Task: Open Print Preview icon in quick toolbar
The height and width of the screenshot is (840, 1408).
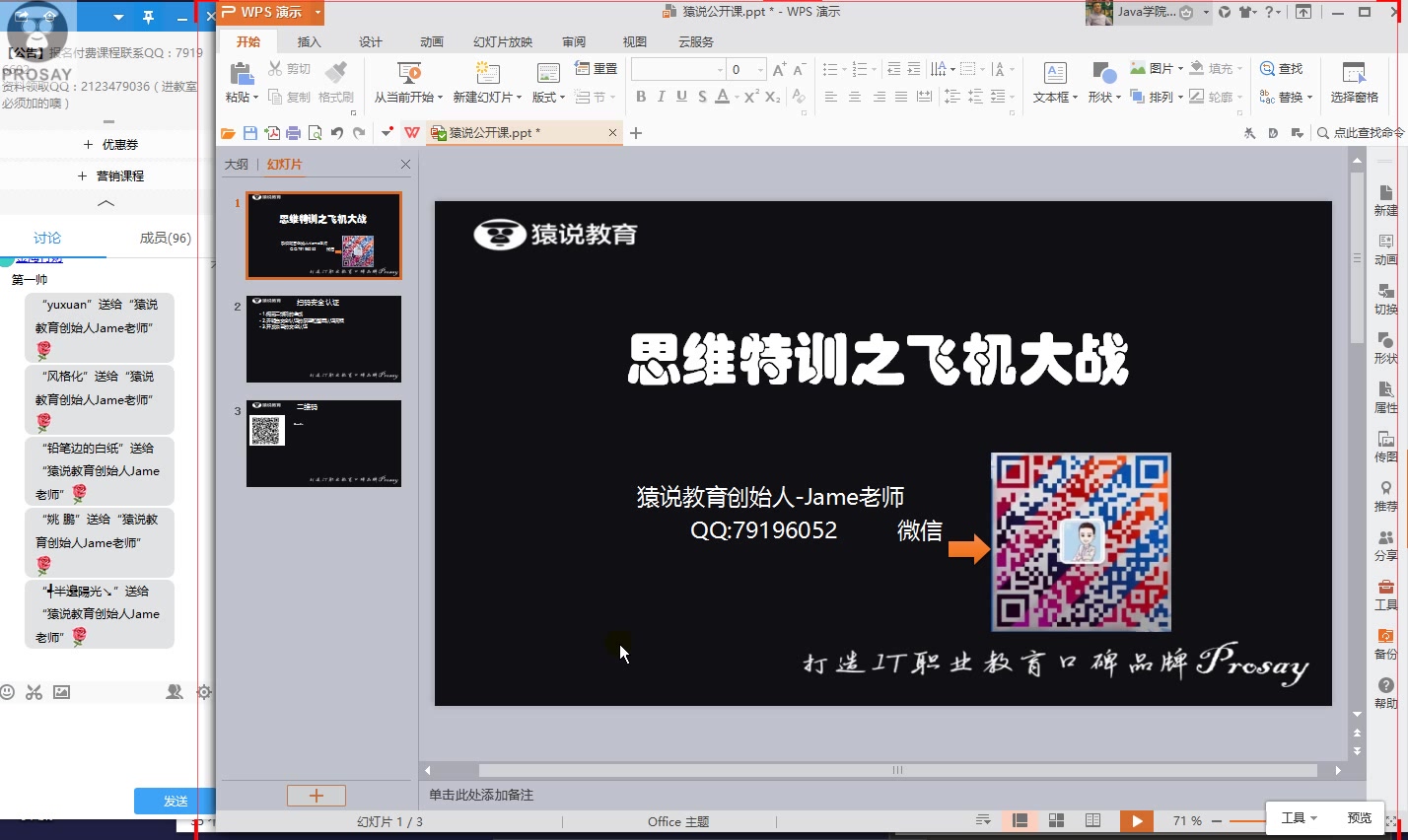Action: [316, 133]
